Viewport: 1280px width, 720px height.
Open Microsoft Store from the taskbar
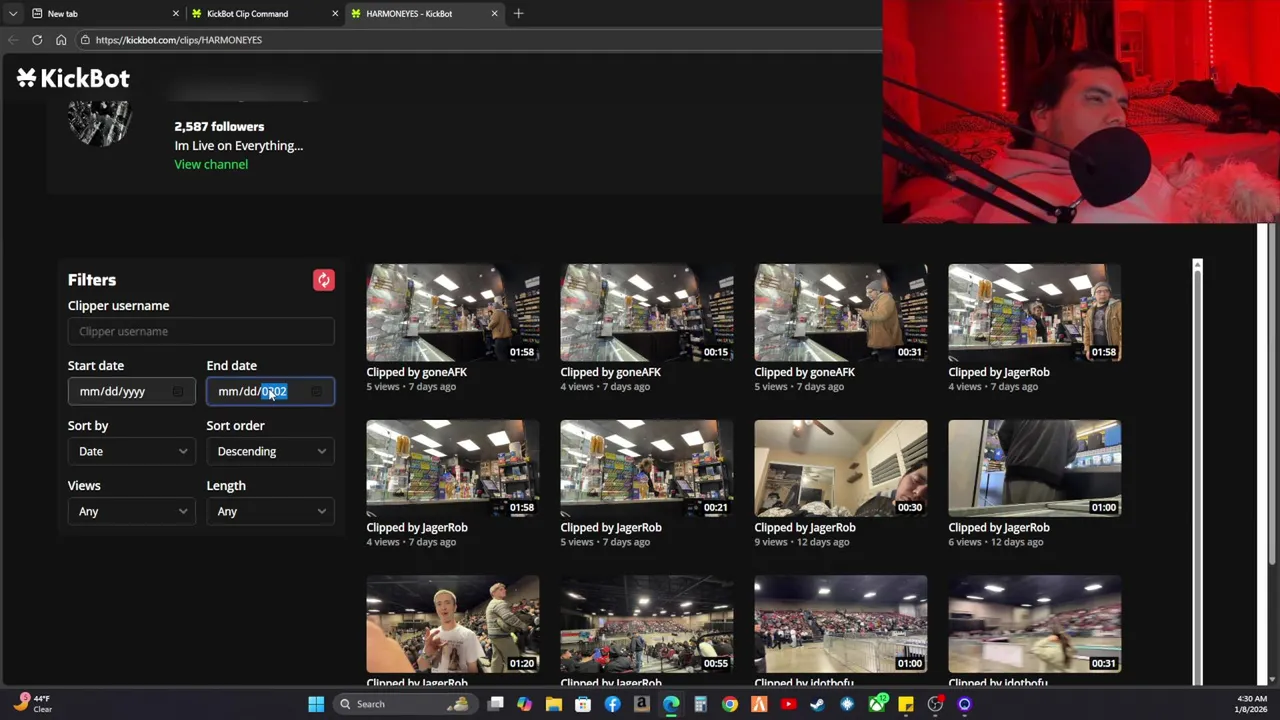583,704
